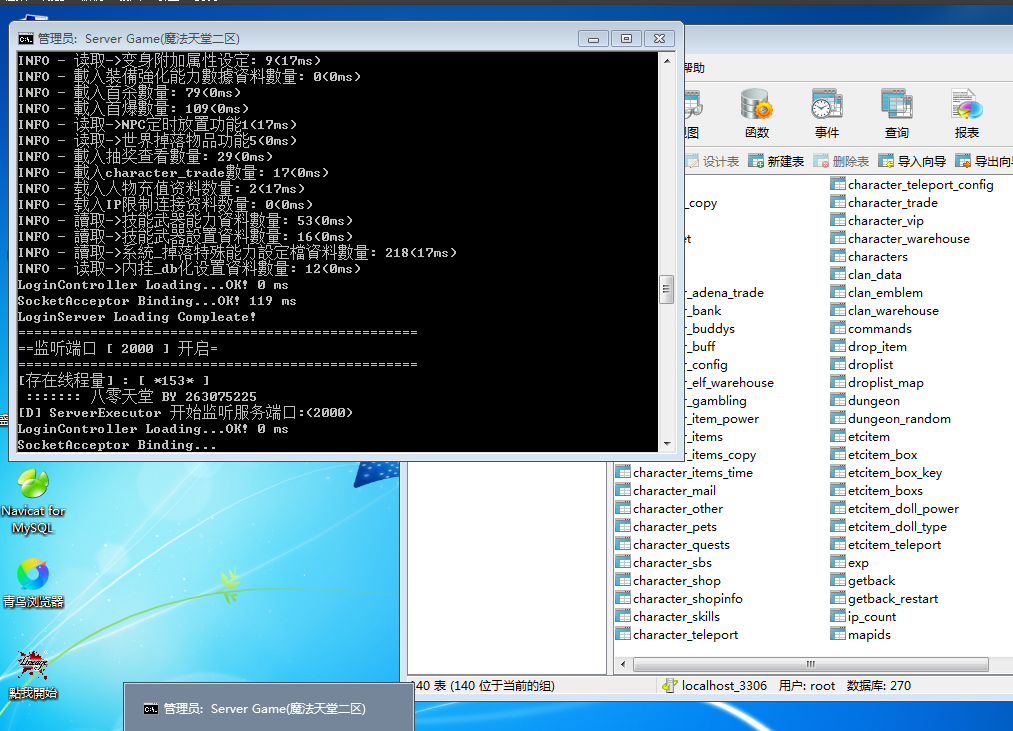This screenshot has width=1013, height=731.
Task: Select the etcitem_doll_power table
Action: pos(895,509)
